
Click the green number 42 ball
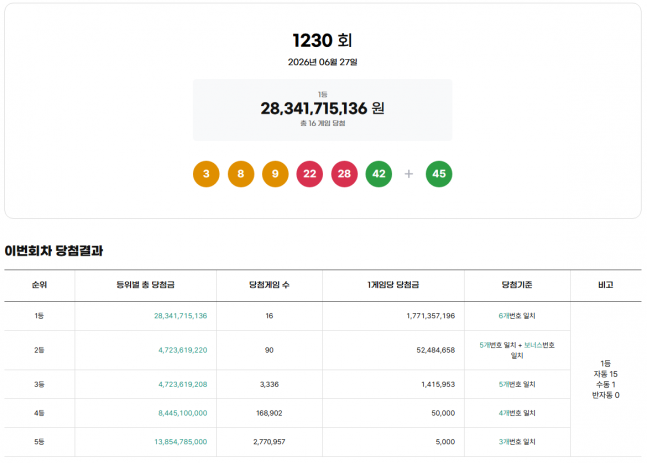379,174
